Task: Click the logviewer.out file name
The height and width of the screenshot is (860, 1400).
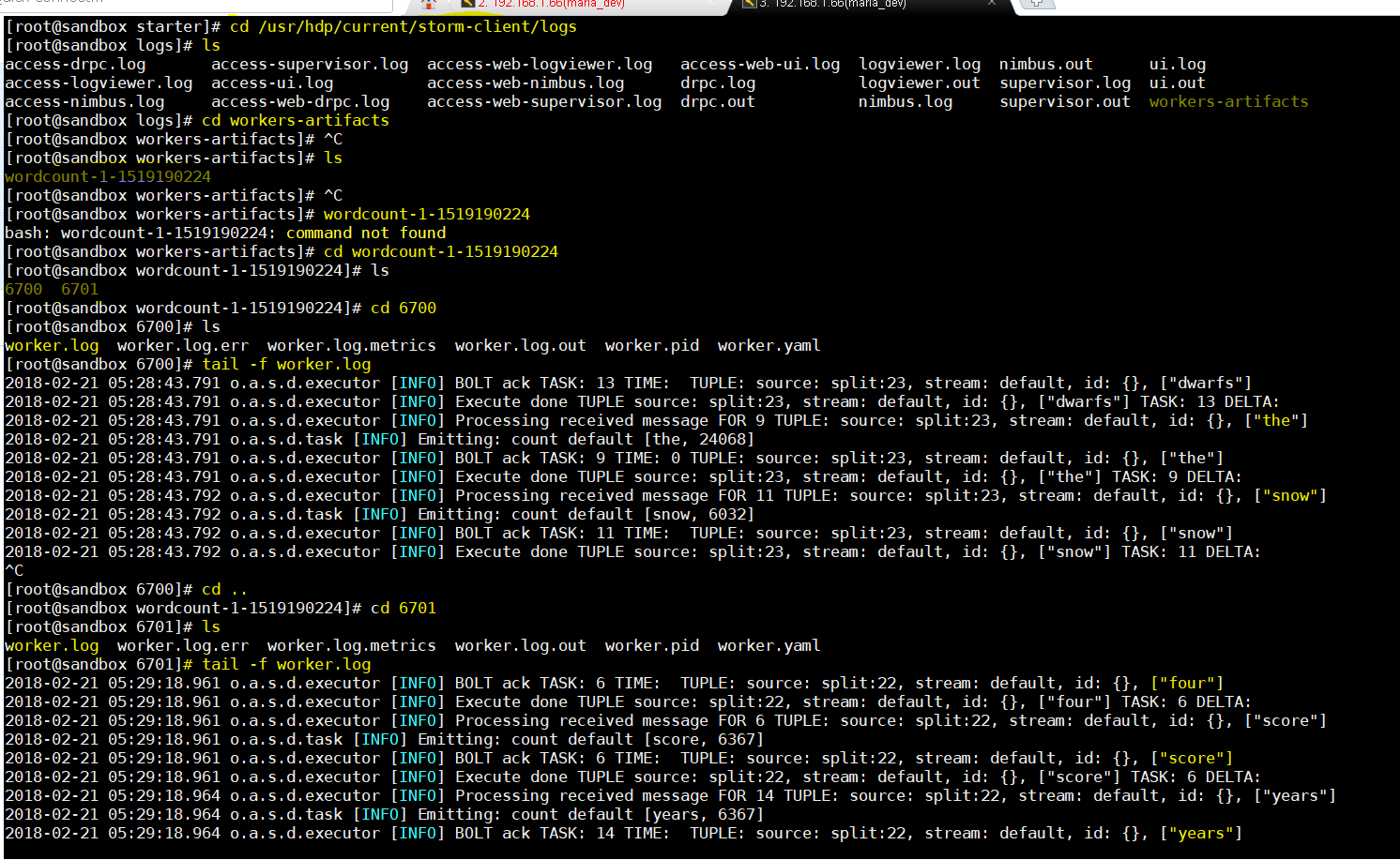Action: point(920,83)
